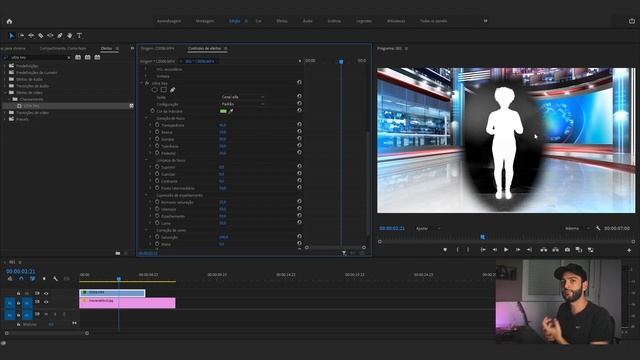The width and height of the screenshot is (640, 360).
Task: Hide the second video track eye
Action: (x=46, y=302)
